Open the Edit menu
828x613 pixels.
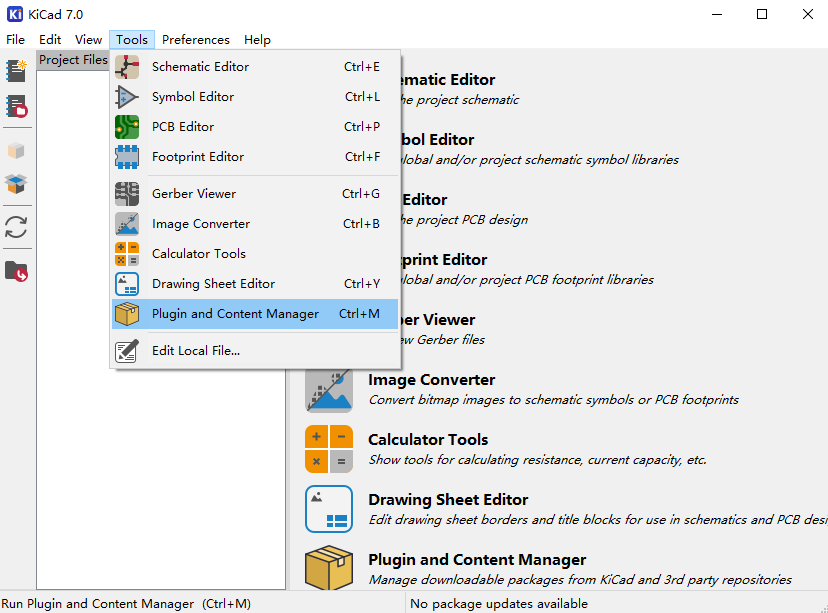[50, 40]
